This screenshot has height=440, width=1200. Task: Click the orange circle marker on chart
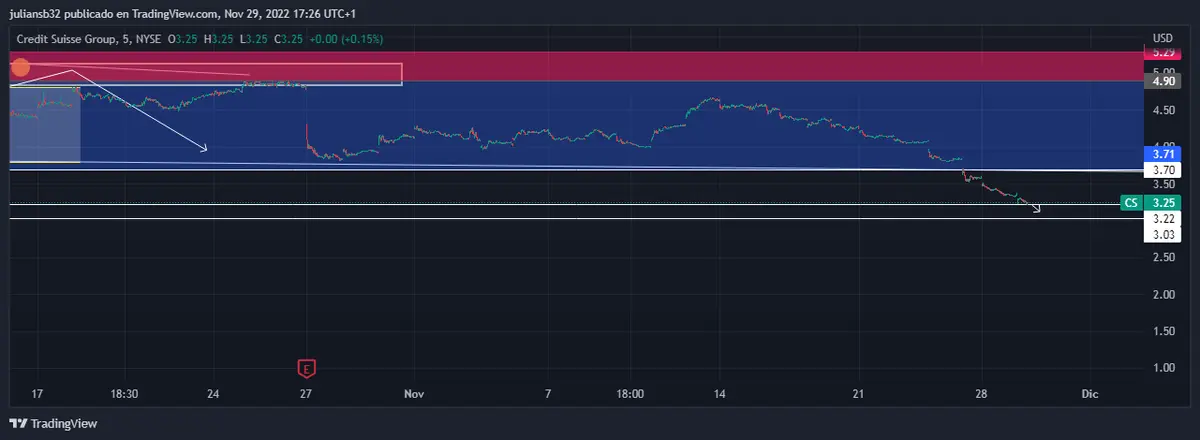point(19,69)
